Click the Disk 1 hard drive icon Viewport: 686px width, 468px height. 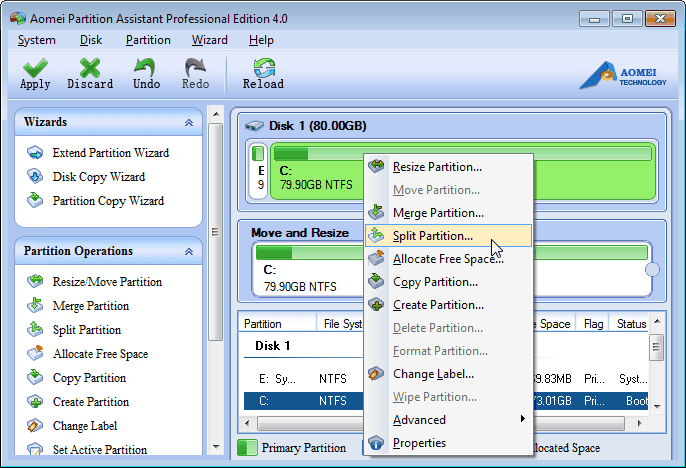[x=254, y=126]
